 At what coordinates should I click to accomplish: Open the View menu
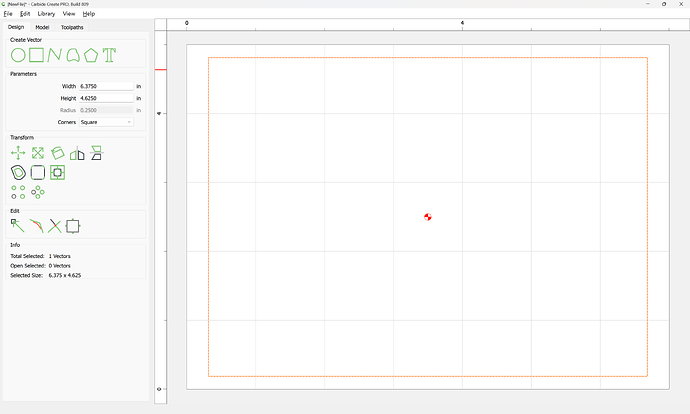(69, 14)
